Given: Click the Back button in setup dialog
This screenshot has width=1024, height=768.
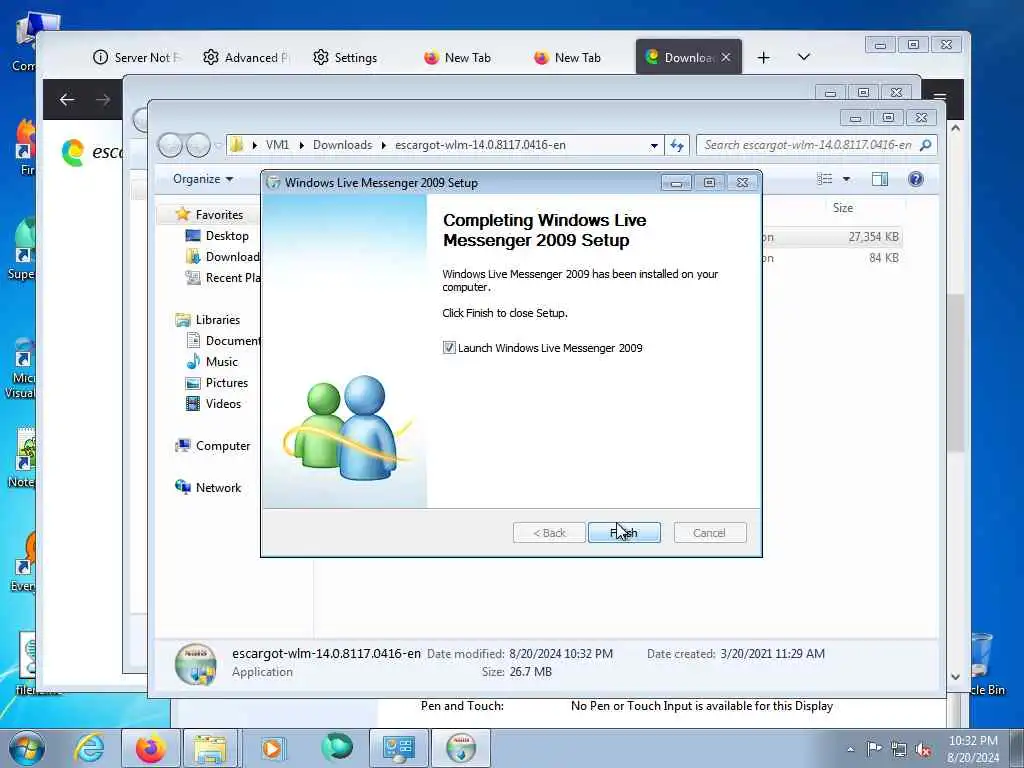Looking at the screenshot, I should (x=549, y=533).
